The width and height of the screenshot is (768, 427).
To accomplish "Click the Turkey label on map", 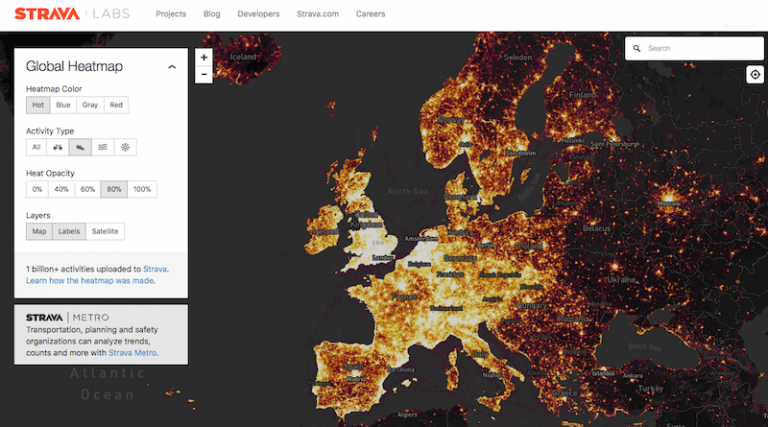I will [650, 388].
